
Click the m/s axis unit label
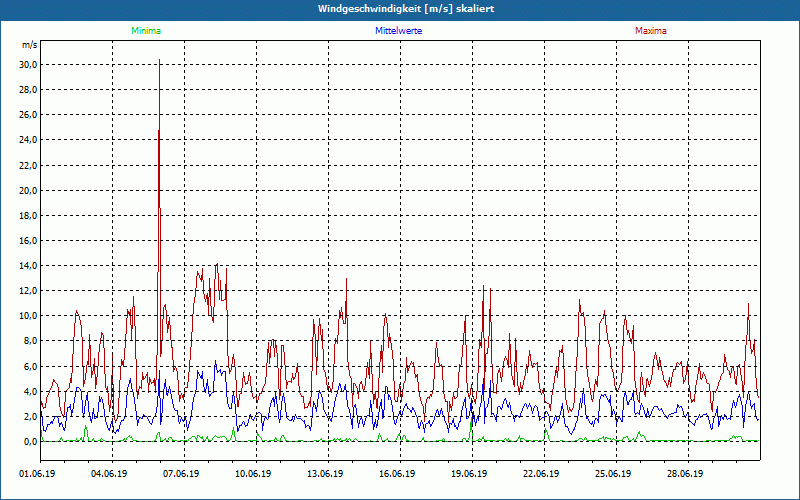click(x=30, y=45)
